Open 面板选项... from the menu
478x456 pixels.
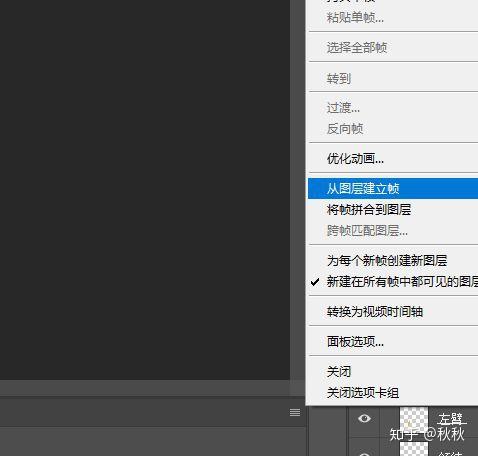(393, 342)
